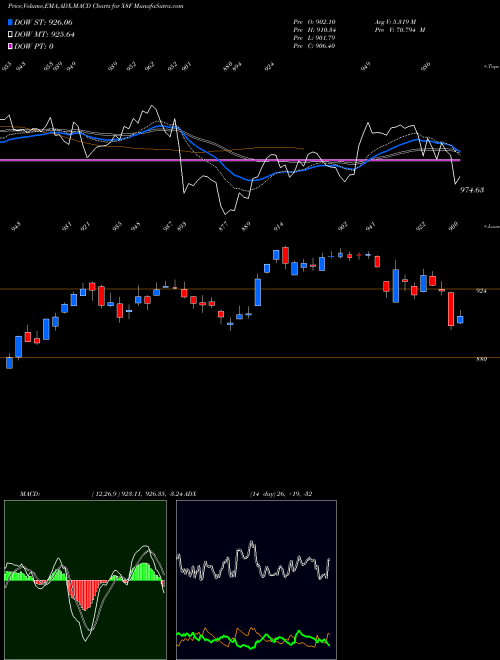Click the ADX (14 day) values text
Image resolution: width=500 pixels, height=660 pixels.
(281, 494)
